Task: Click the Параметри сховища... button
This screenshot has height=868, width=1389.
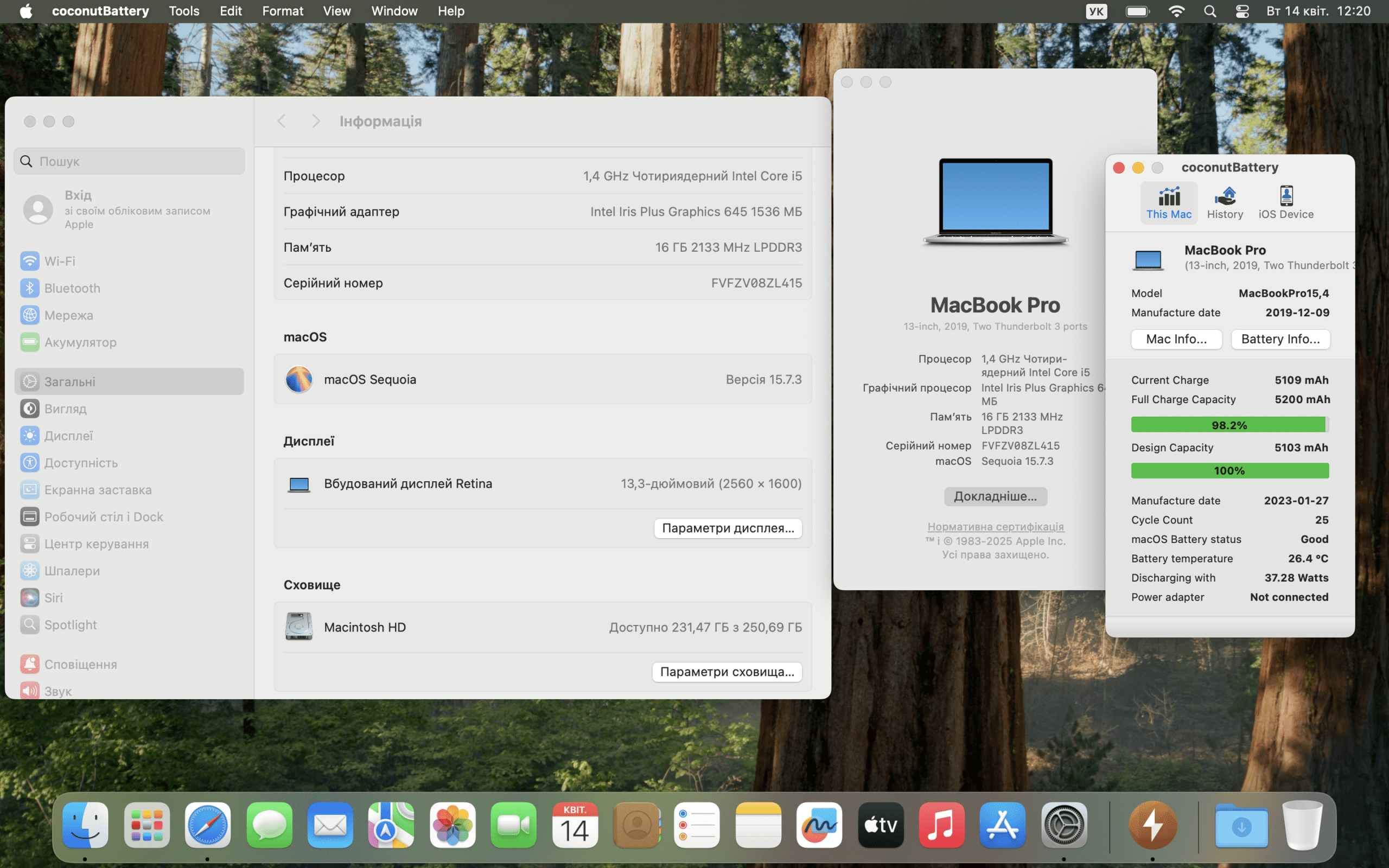Action: click(x=727, y=672)
